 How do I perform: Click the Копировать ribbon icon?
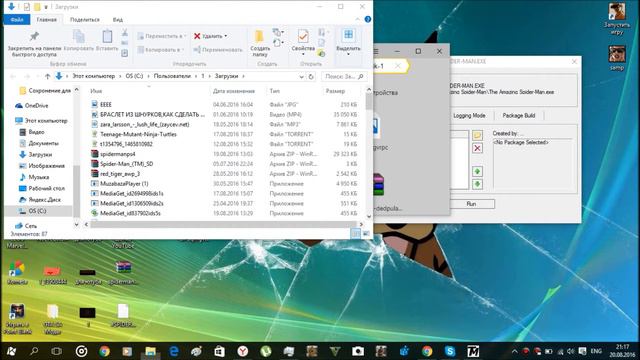click(79, 41)
